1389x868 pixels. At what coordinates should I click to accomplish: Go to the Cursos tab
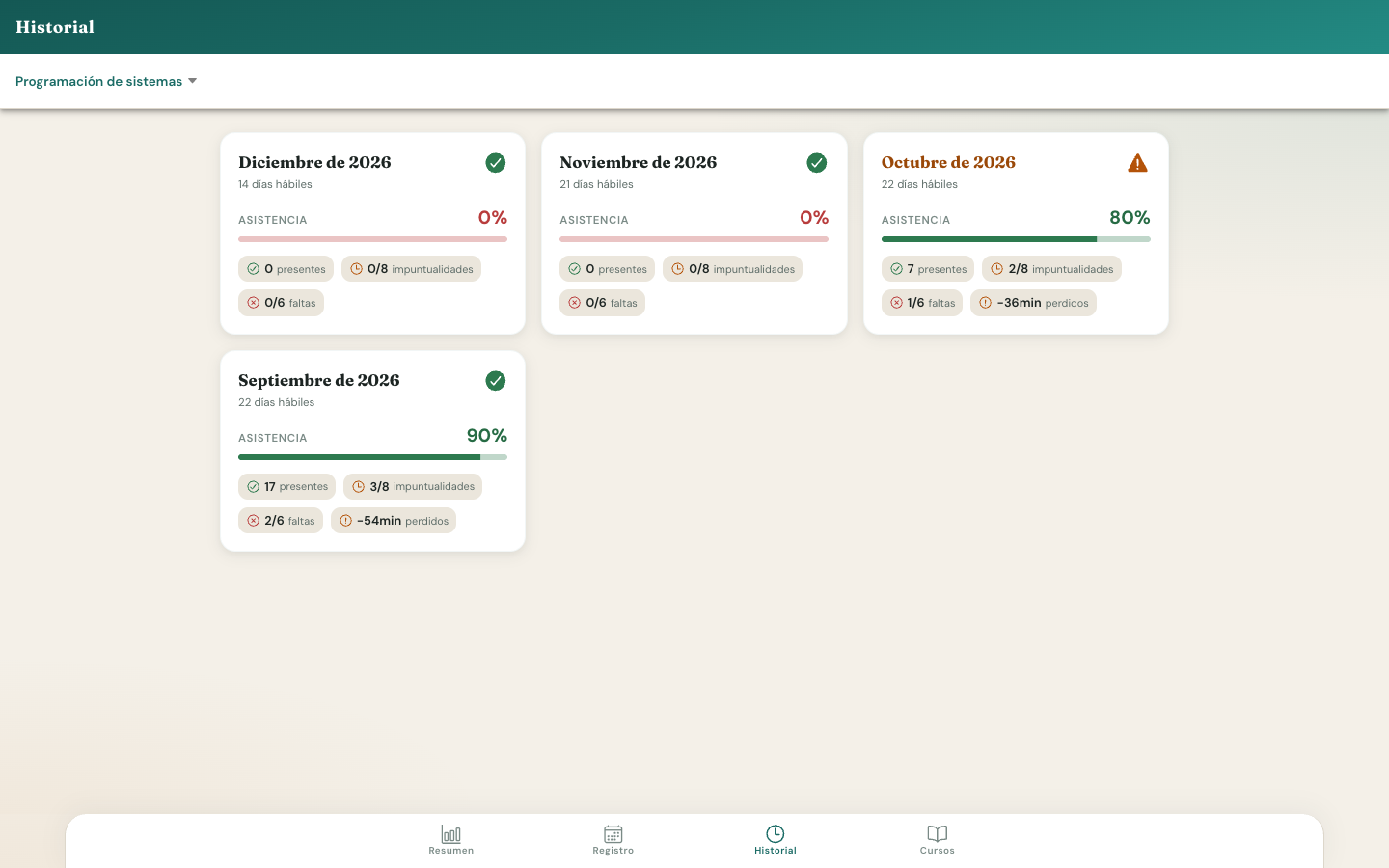coord(938,840)
